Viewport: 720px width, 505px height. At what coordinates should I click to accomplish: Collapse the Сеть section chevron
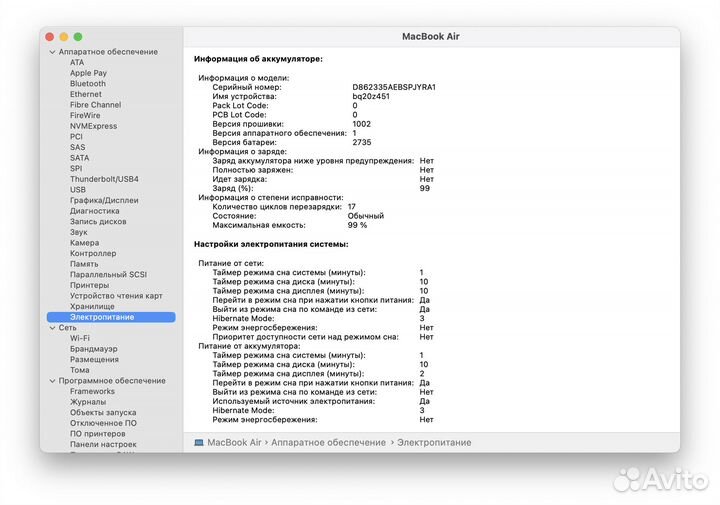click(52, 328)
